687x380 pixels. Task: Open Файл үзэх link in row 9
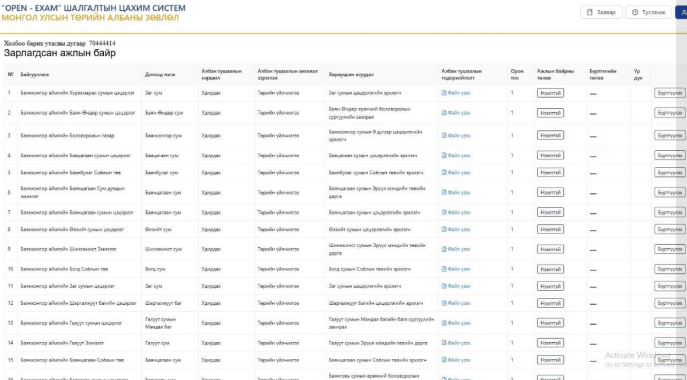tap(456, 249)
